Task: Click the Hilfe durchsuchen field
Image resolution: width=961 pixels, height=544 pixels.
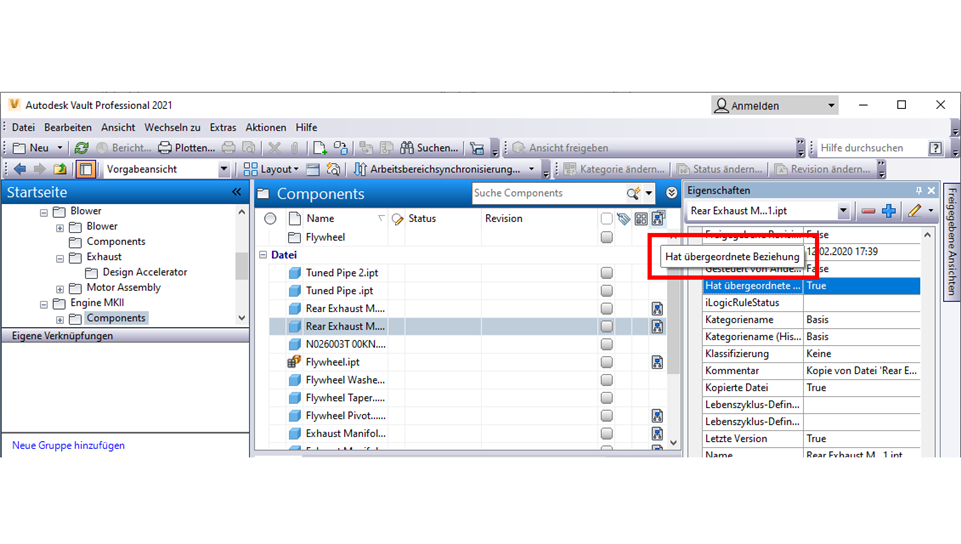Action: click(x=871, y=148)
